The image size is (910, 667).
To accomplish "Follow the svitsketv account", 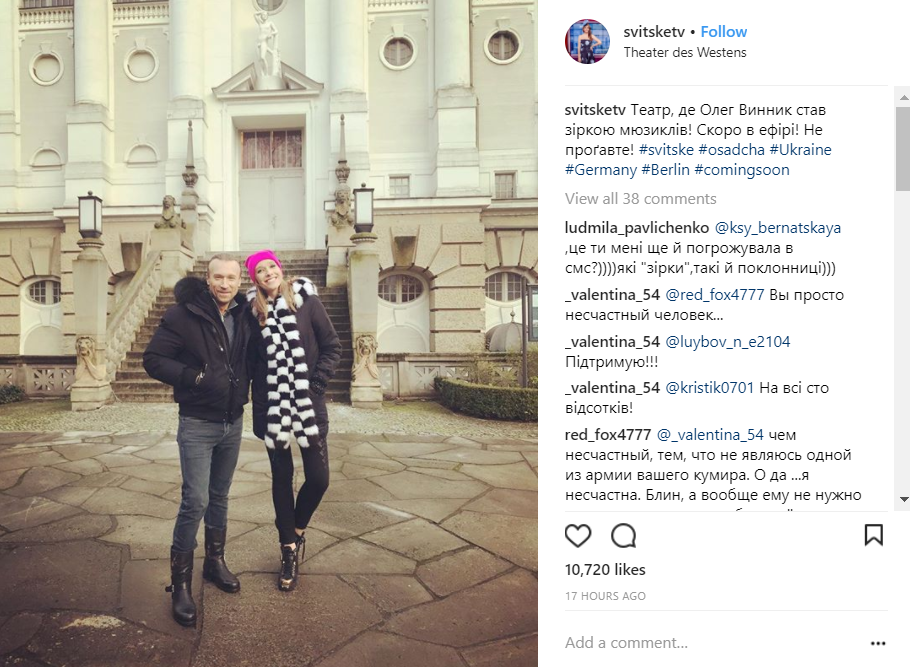I will [724, 32].
